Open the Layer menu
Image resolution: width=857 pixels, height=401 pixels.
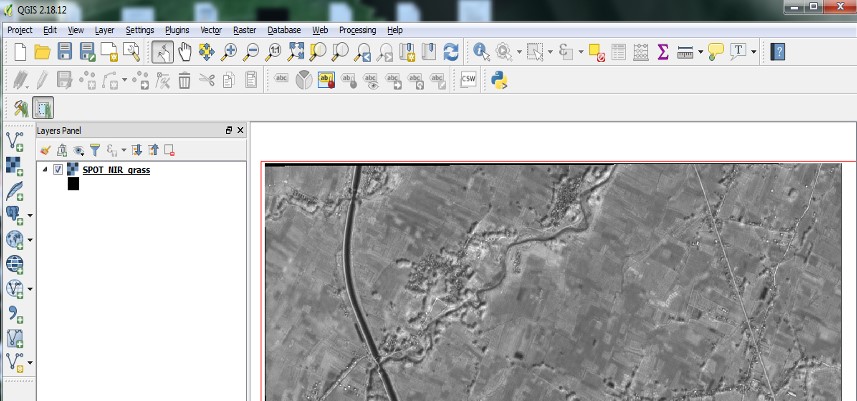pos(104,30)
